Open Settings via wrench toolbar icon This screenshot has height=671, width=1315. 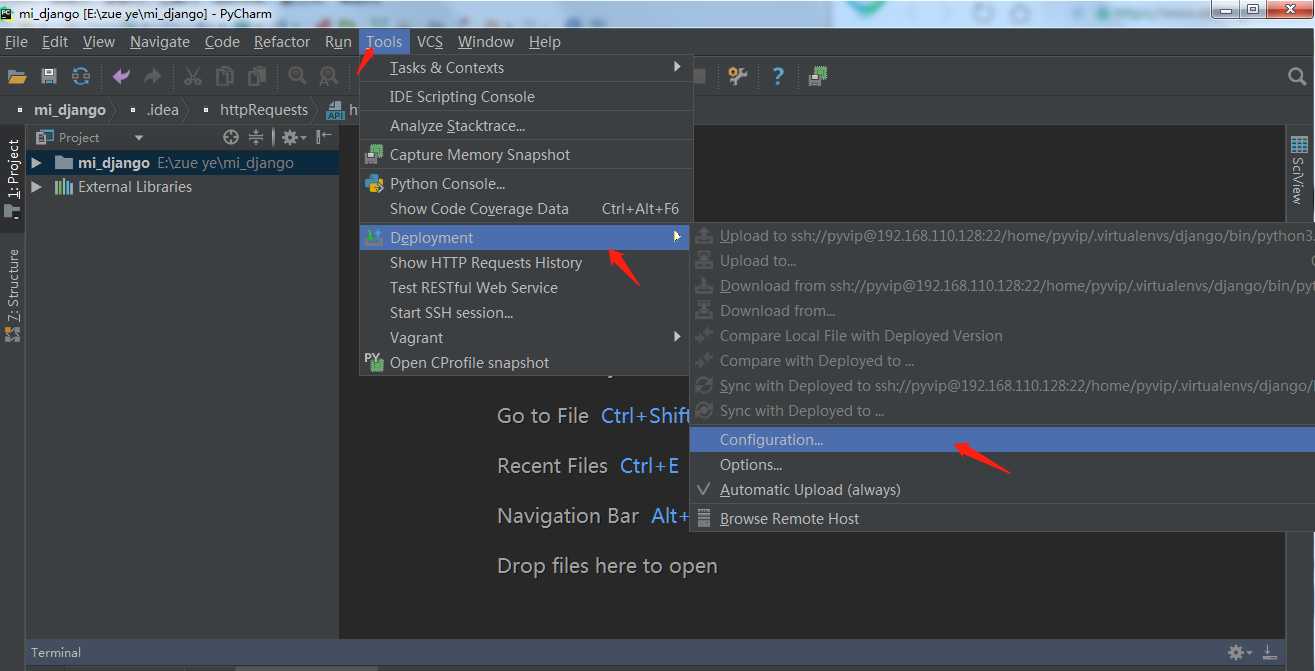coord(738,76)
